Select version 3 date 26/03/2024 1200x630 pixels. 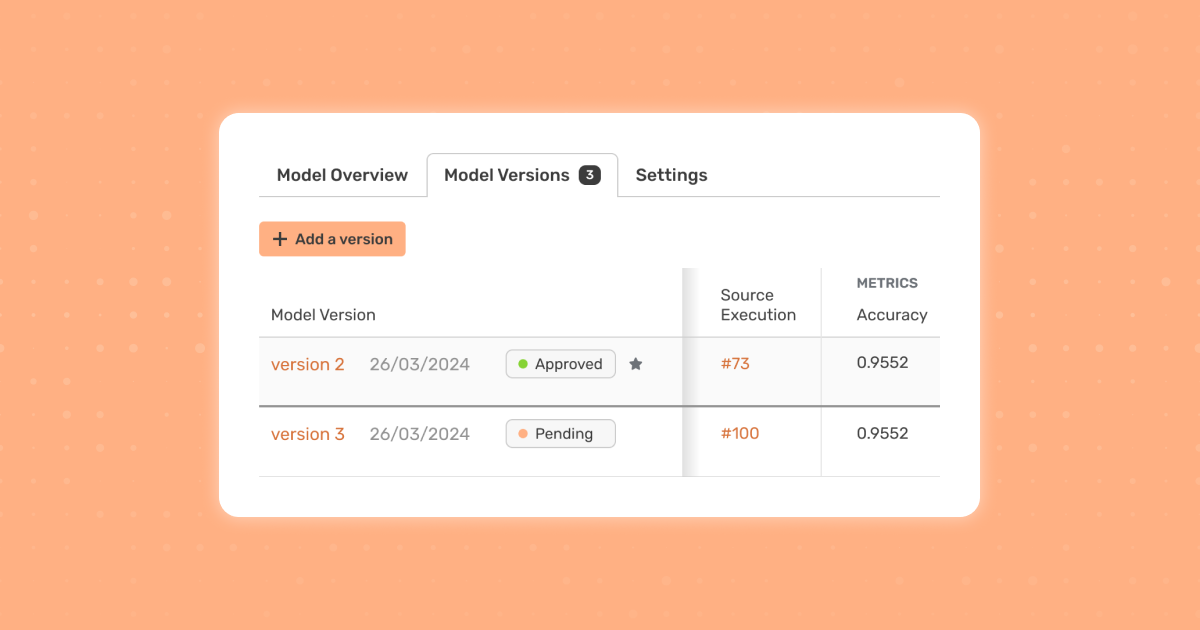420,434
